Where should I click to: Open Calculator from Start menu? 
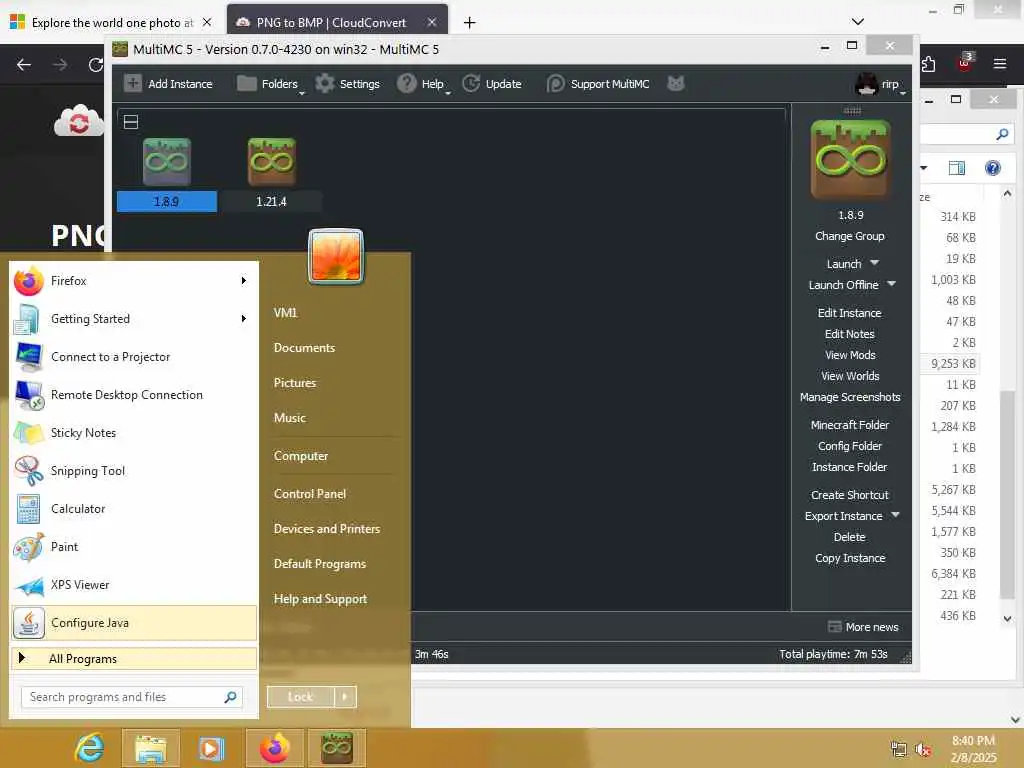click(133, 509)
